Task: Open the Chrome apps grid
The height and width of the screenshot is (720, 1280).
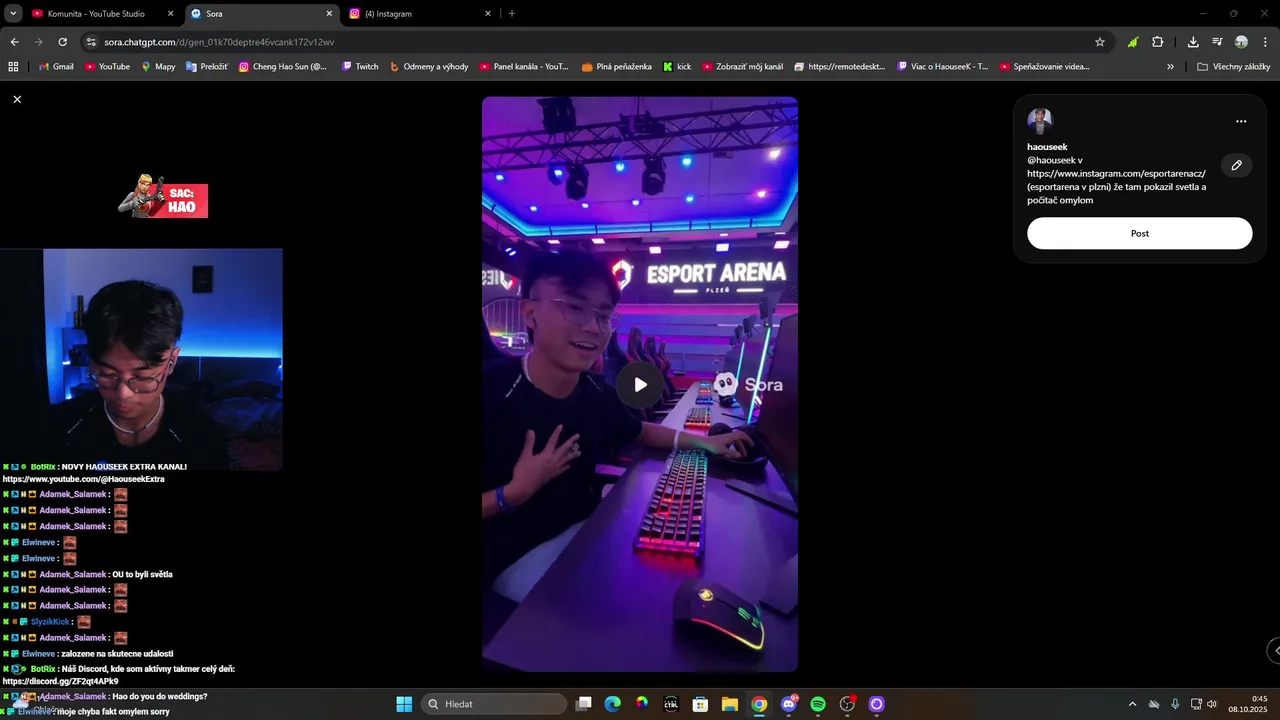Action: 13,67
